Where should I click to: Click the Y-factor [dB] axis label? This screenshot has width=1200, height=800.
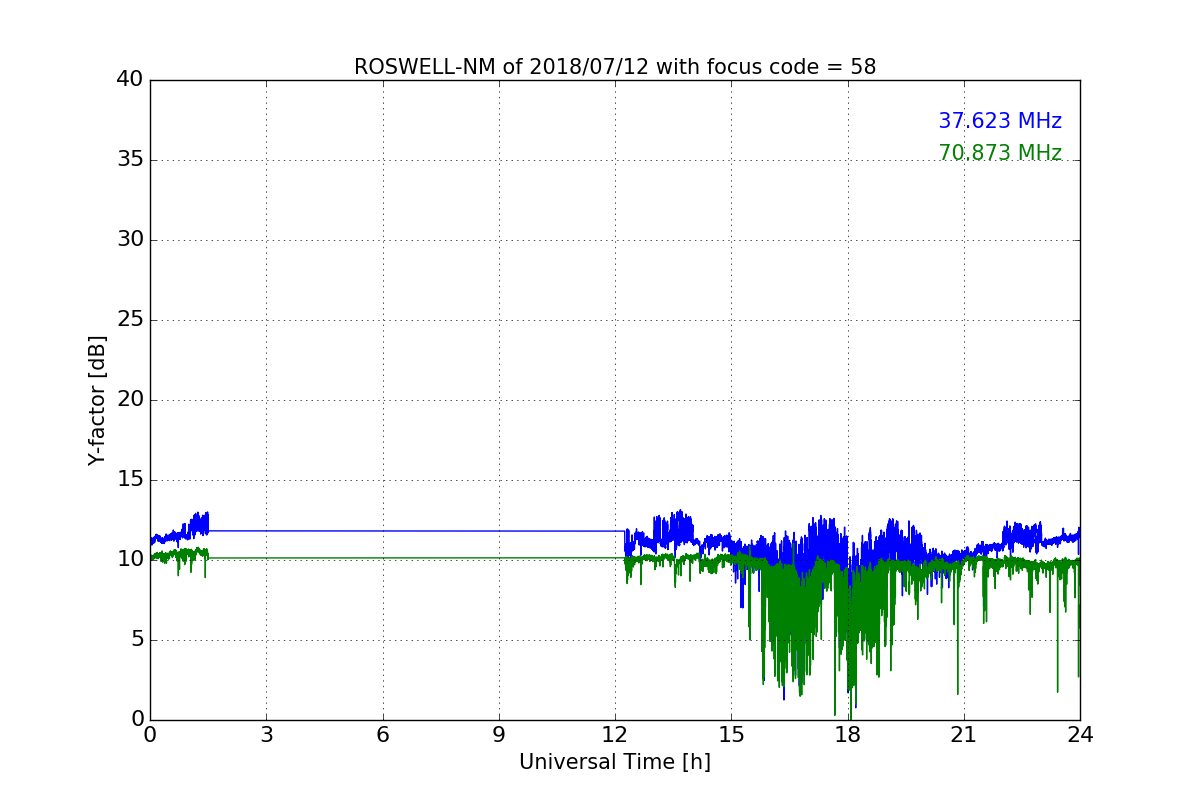tap(97, 400)
